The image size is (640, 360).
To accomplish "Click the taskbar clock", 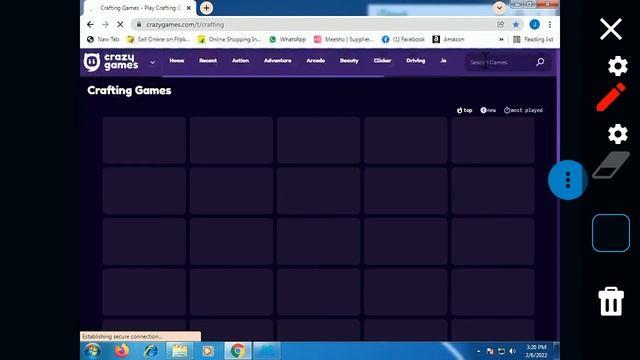I will 536,351.
